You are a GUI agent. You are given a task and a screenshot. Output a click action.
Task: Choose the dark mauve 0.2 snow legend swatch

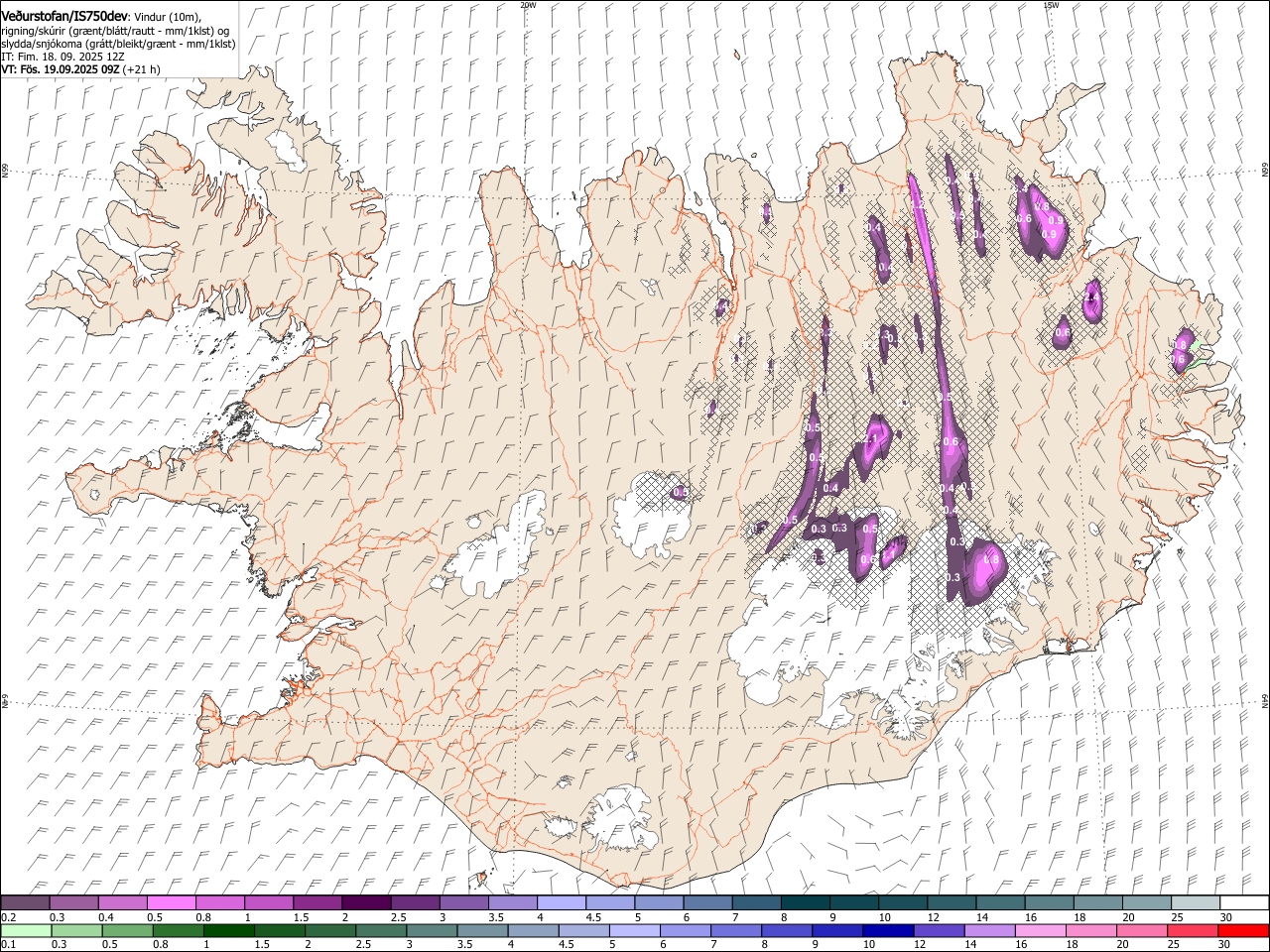tap(25, 903)
